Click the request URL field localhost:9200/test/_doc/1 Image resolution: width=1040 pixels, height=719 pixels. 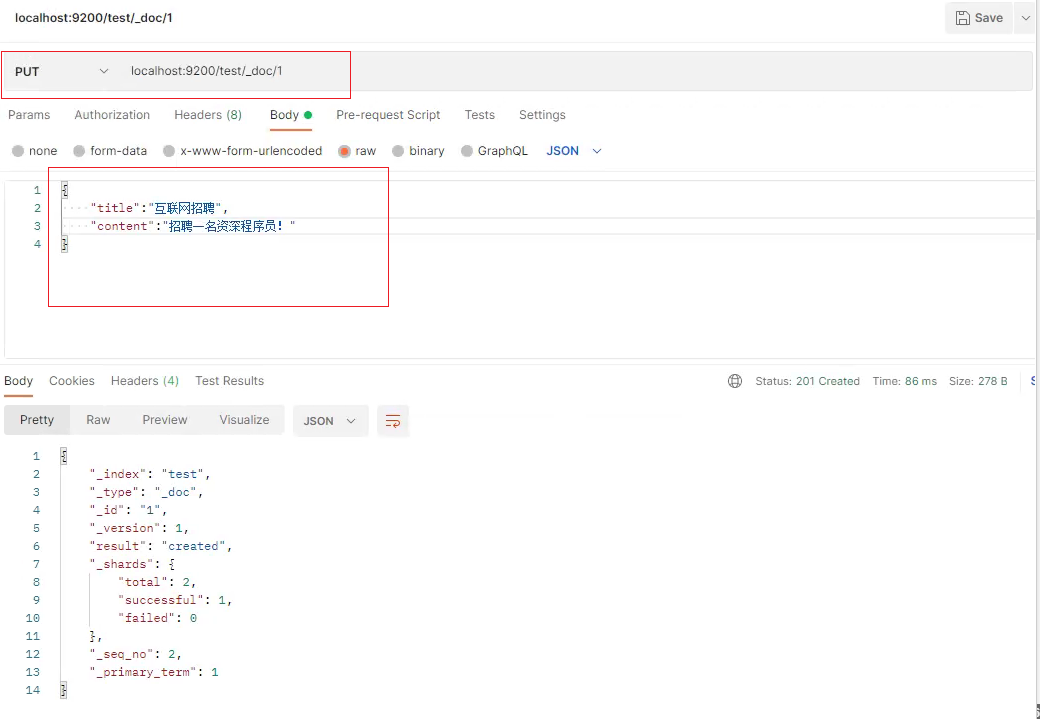(x=206, y=71)
